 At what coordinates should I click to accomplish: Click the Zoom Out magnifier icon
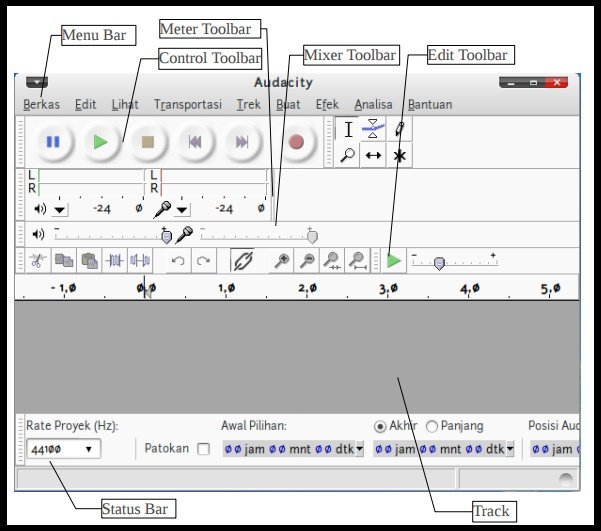coord(307,261)
